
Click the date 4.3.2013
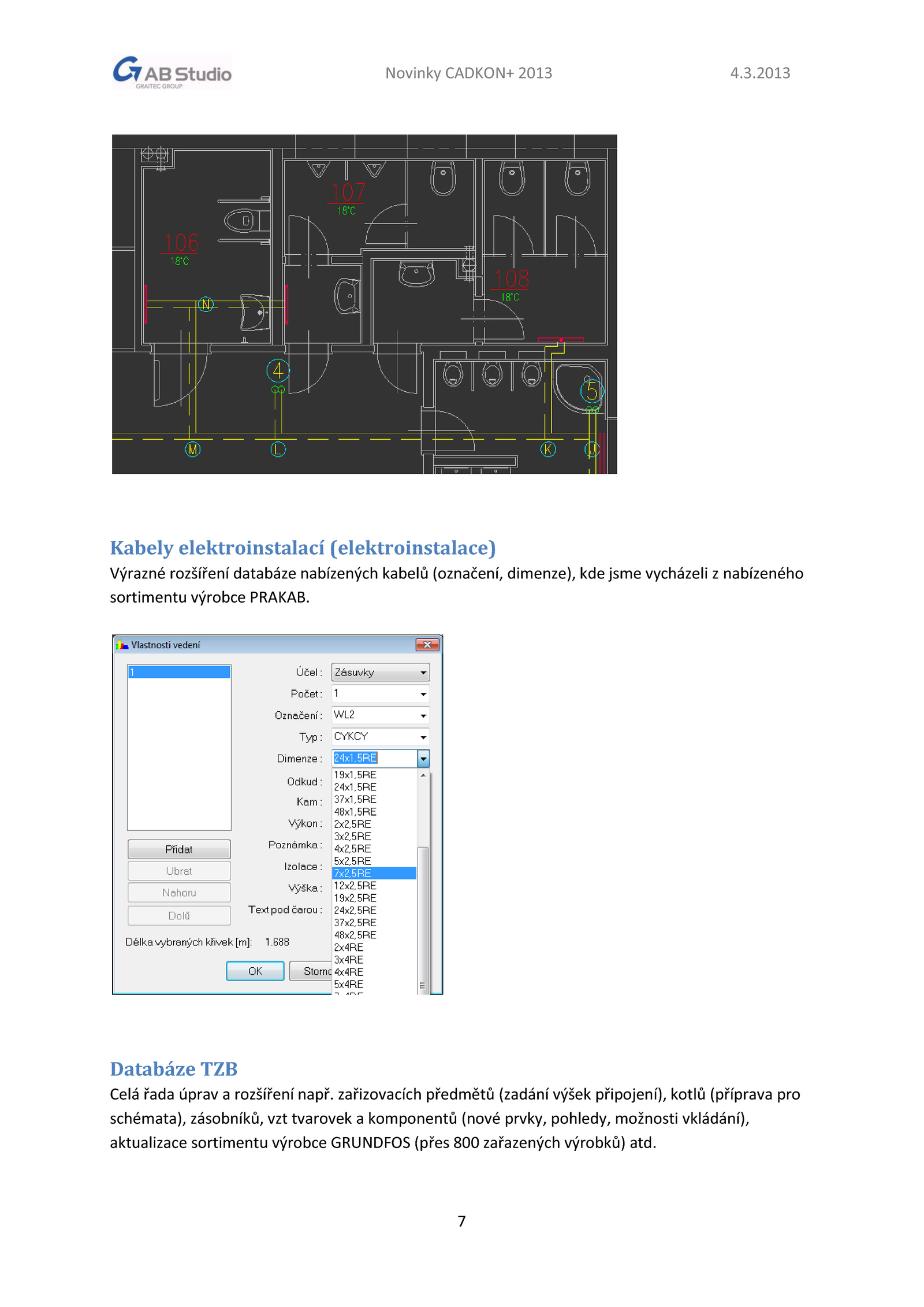760,73
